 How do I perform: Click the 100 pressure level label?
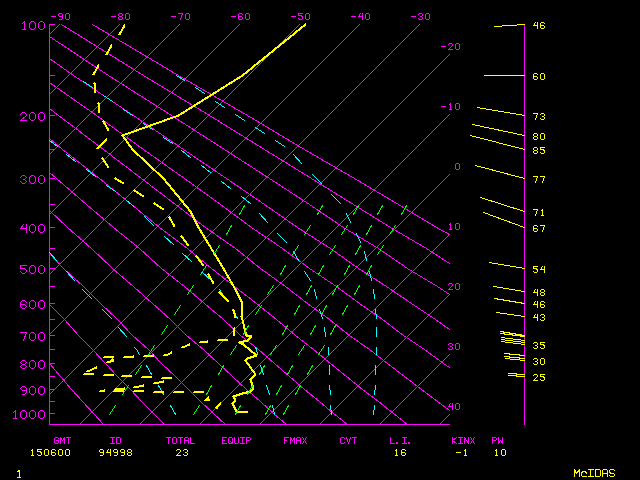tap(33, 25)
